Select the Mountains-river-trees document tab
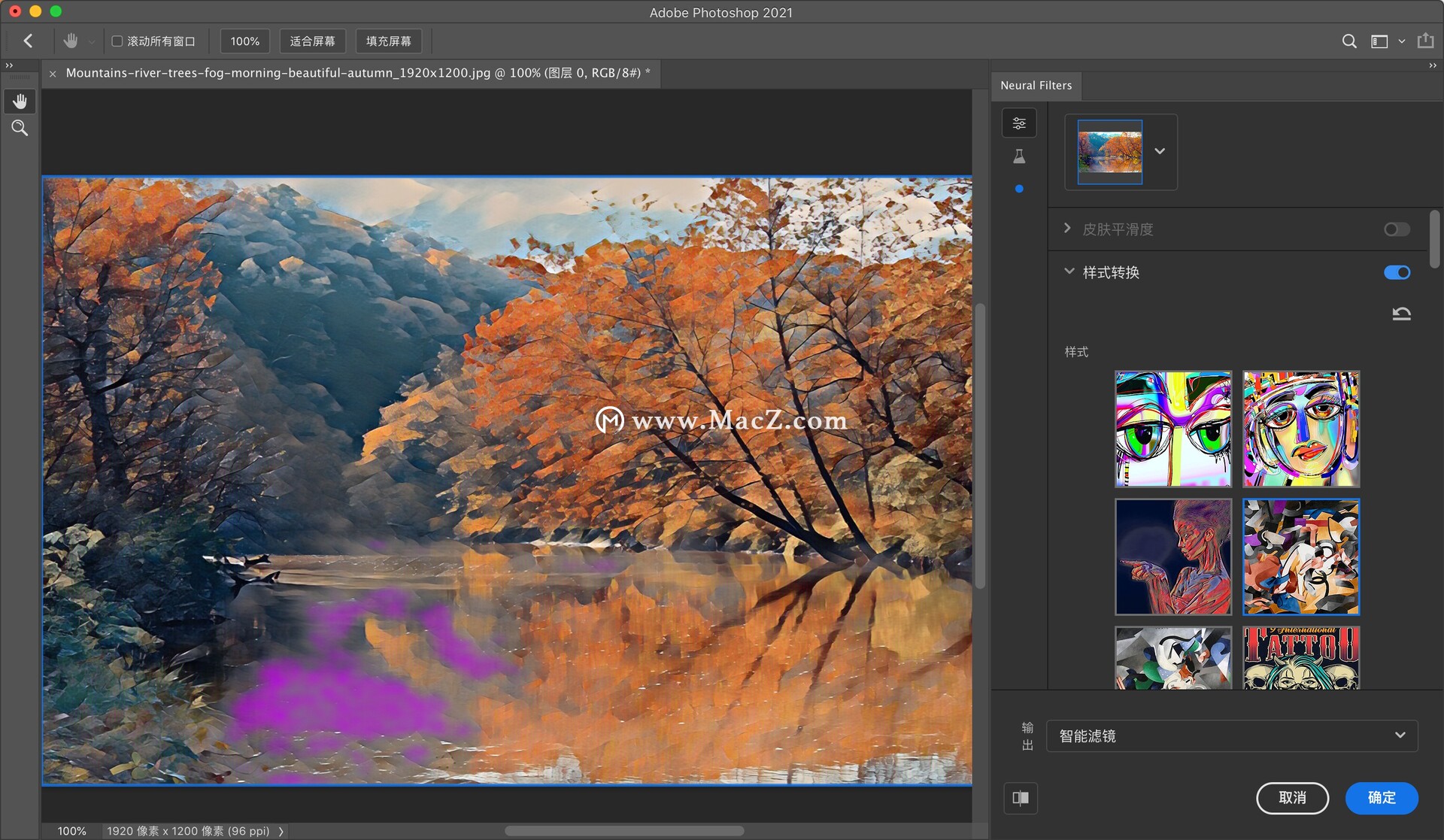This screenshot has height=840, width=1444. click(x=353, y=73)
